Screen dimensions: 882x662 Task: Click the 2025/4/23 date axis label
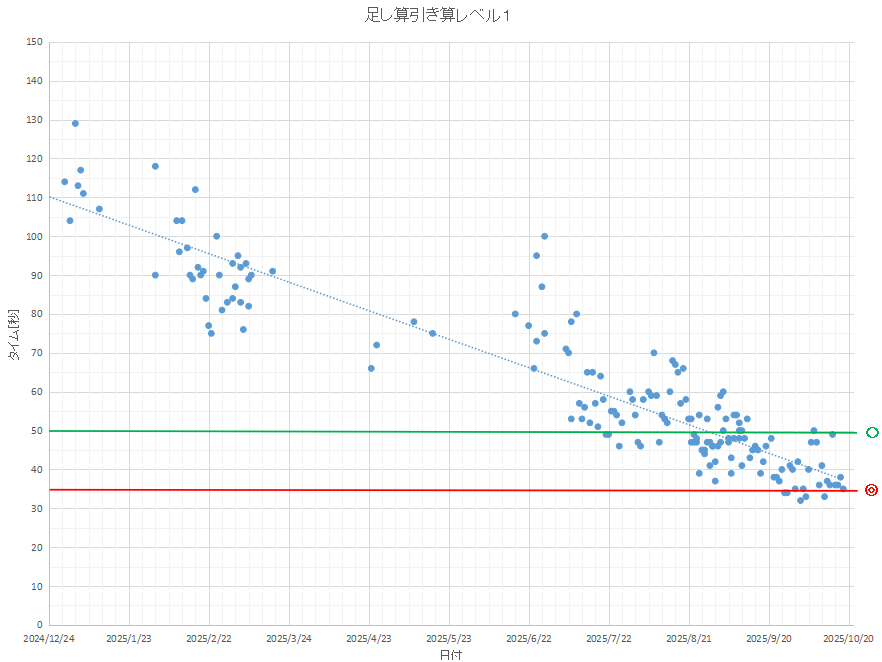(369, 638)
